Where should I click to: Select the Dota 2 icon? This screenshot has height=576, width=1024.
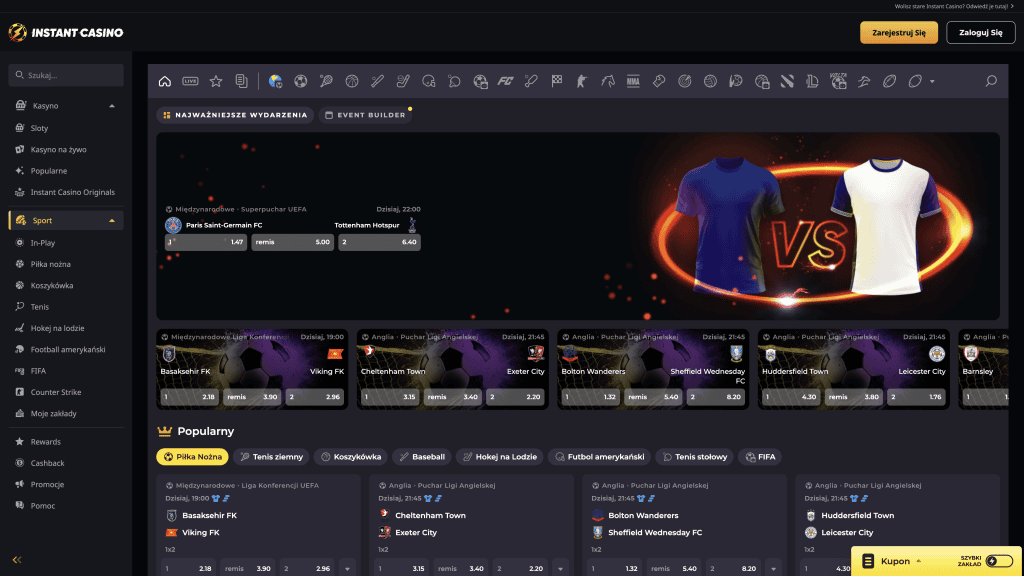(787, 81)
